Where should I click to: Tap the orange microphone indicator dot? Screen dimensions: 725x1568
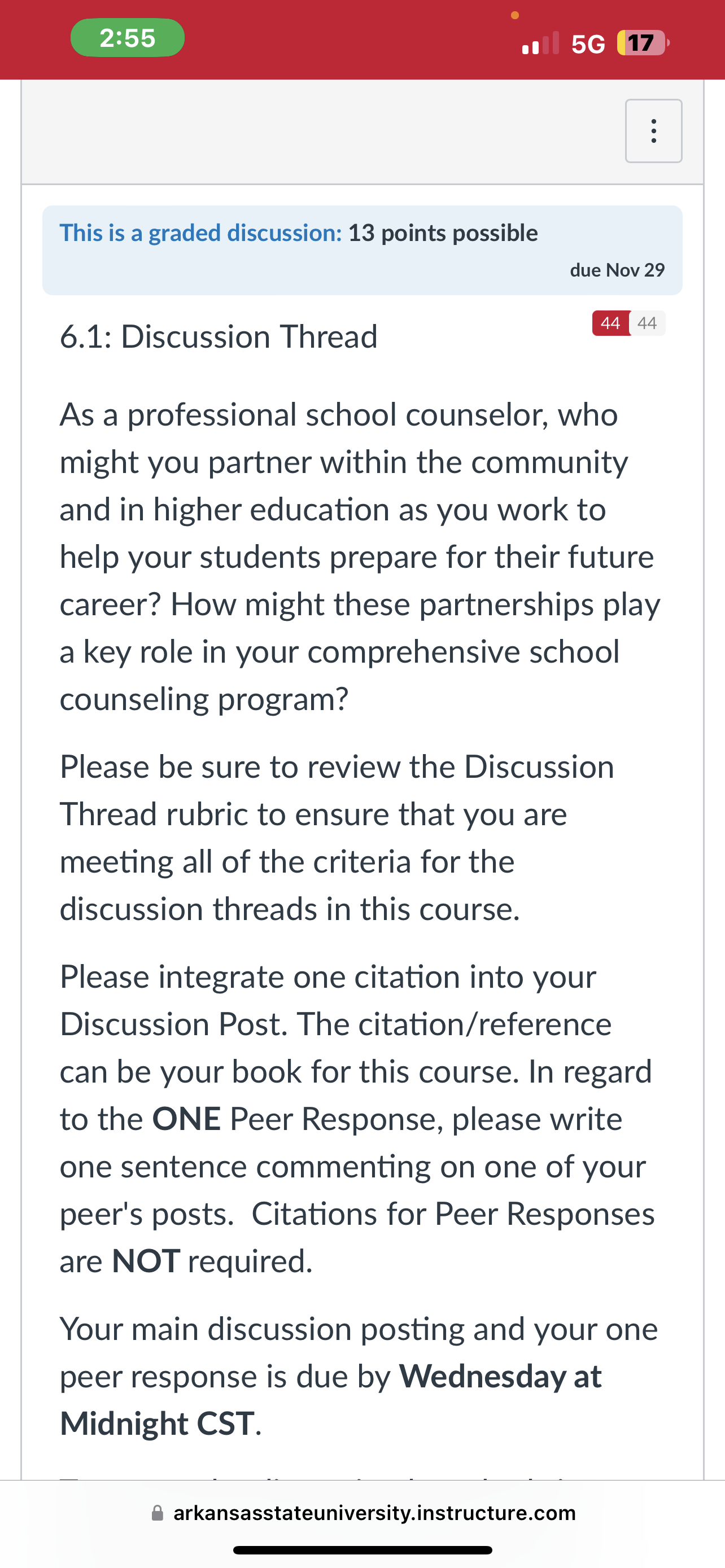pos(514,15)
